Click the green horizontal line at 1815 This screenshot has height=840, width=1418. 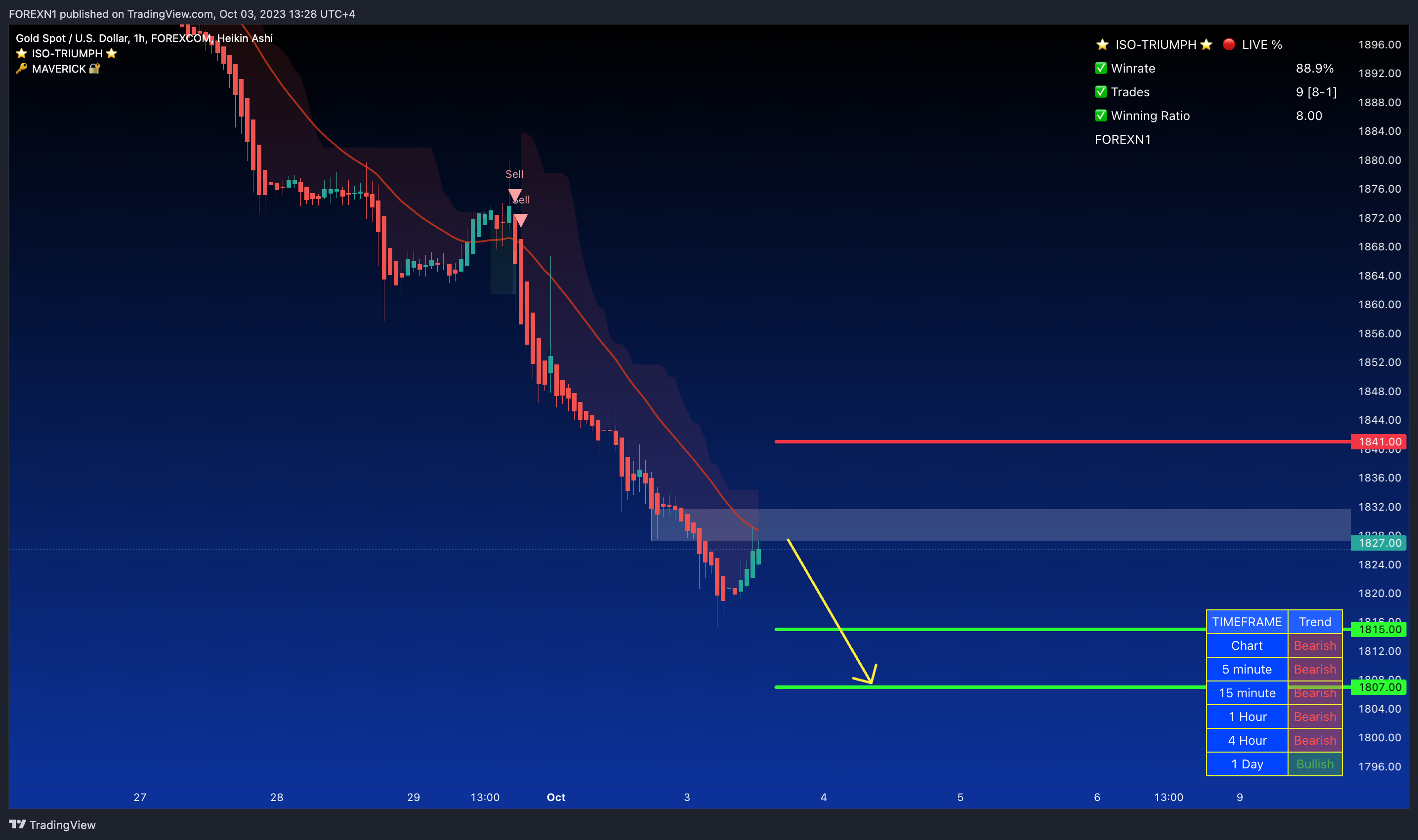pos(990,630)
